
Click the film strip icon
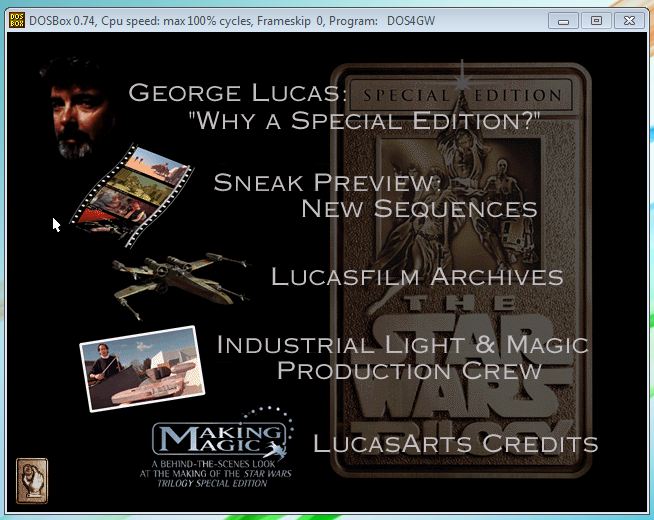131,195
